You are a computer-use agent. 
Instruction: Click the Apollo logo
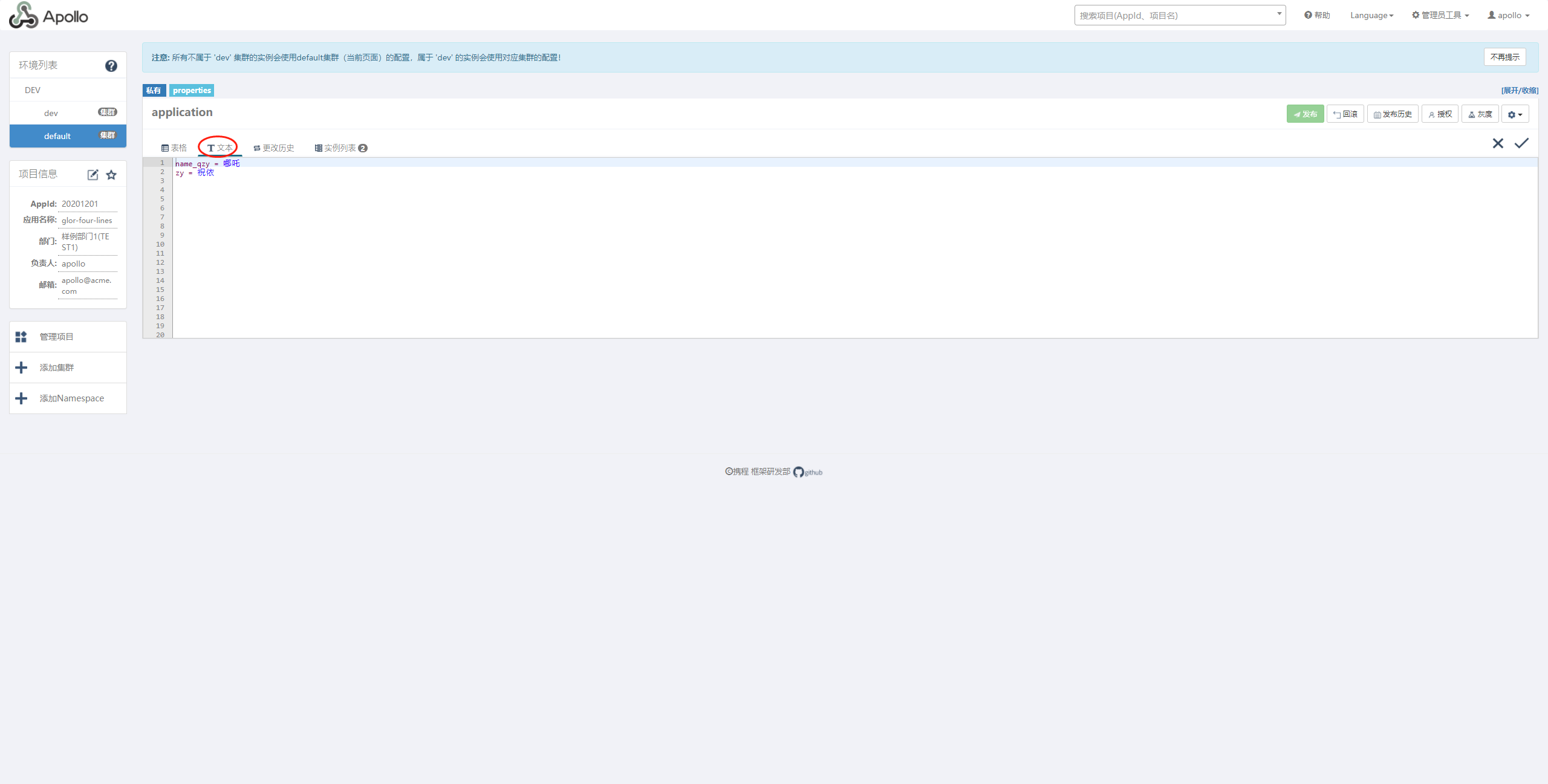48,15
